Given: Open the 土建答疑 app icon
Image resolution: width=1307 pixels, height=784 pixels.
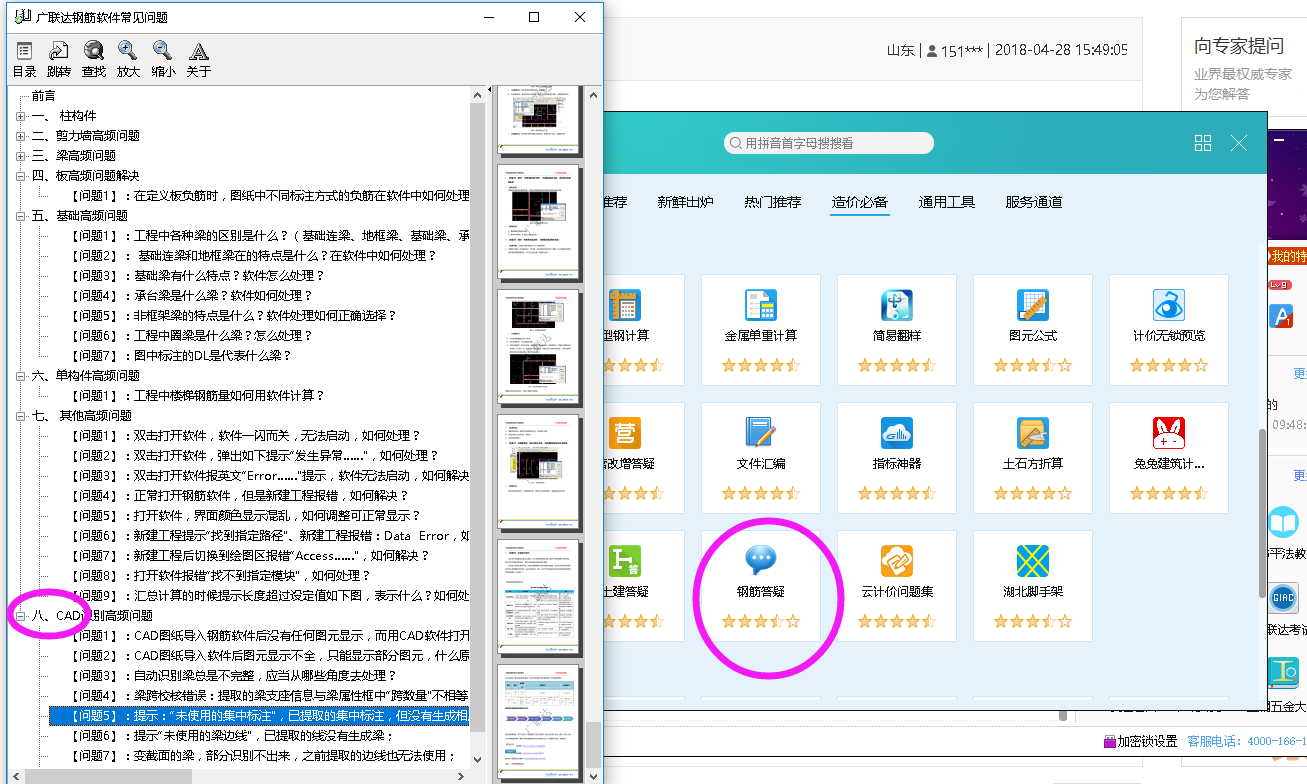Looking at the screenshot, I should tap(625, 561).
